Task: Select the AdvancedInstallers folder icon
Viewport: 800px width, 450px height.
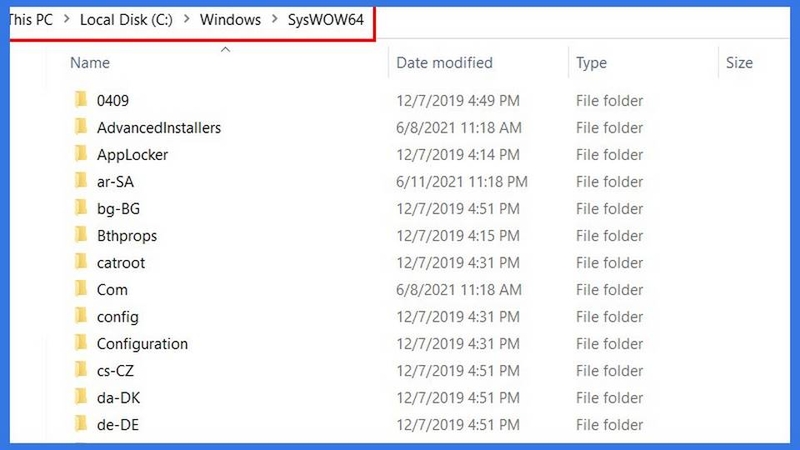Action: (x=81, y=127)
